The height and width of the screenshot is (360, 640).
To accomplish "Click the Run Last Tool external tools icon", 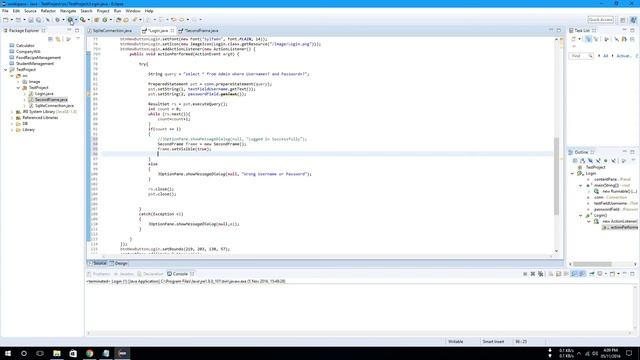I will click(83, 20).
